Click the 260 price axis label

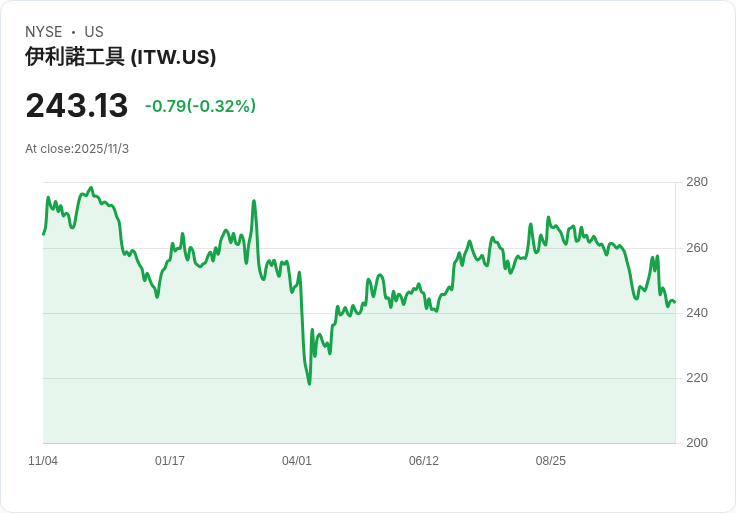coord(697,248)
